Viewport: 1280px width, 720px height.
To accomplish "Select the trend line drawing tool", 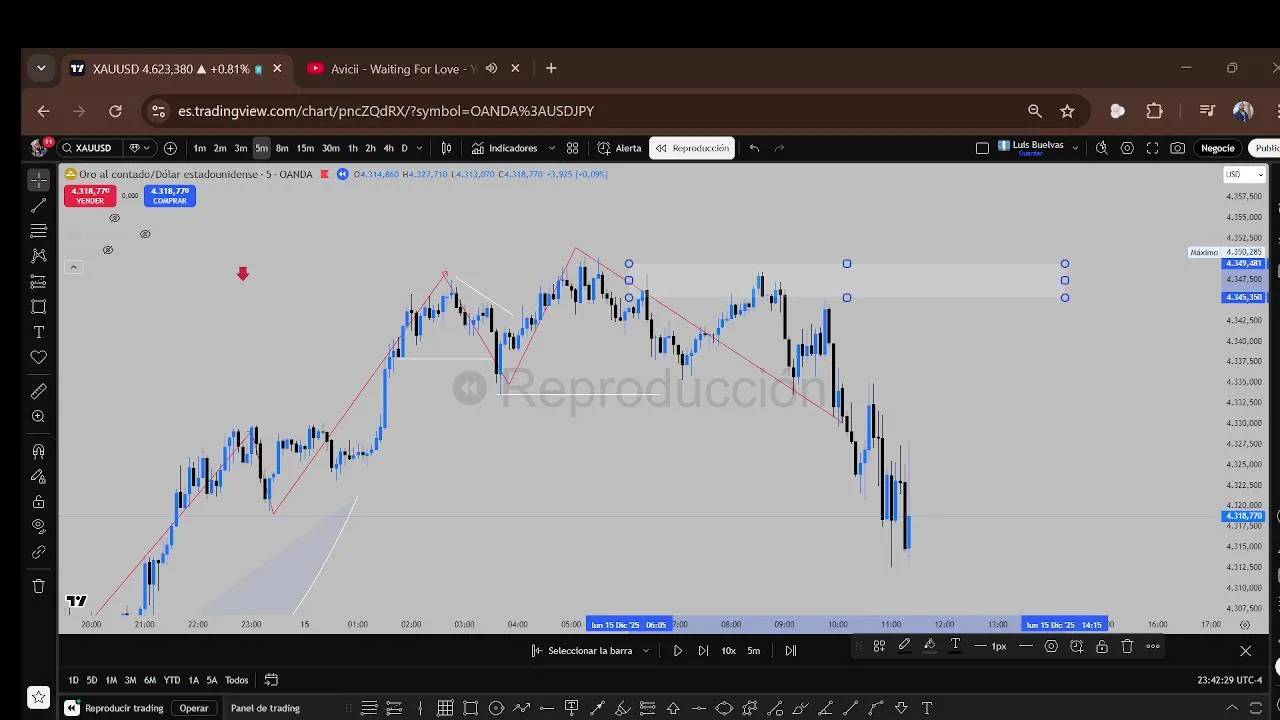I will click(39, 205).
